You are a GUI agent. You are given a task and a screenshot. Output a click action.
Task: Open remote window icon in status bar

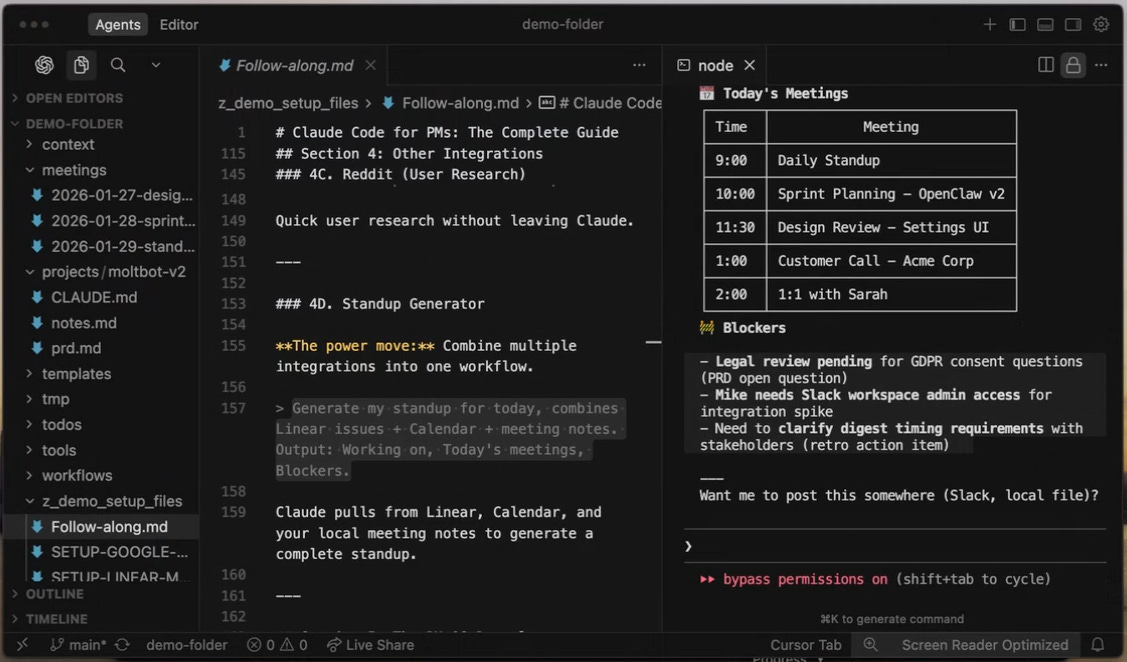click(23, 645)
